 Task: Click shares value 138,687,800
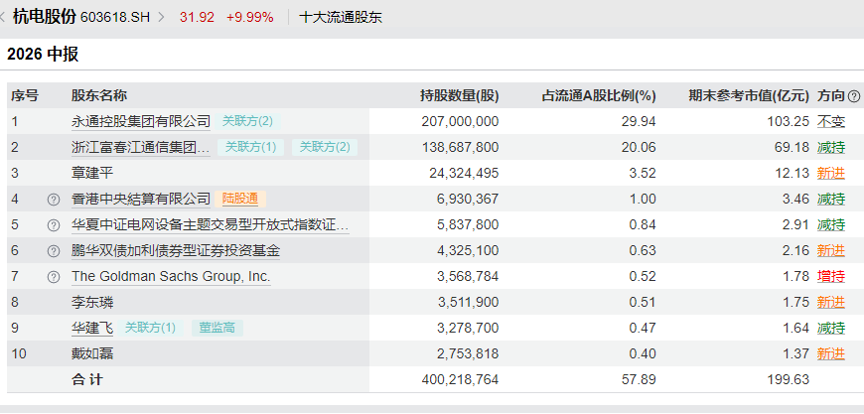460,148
